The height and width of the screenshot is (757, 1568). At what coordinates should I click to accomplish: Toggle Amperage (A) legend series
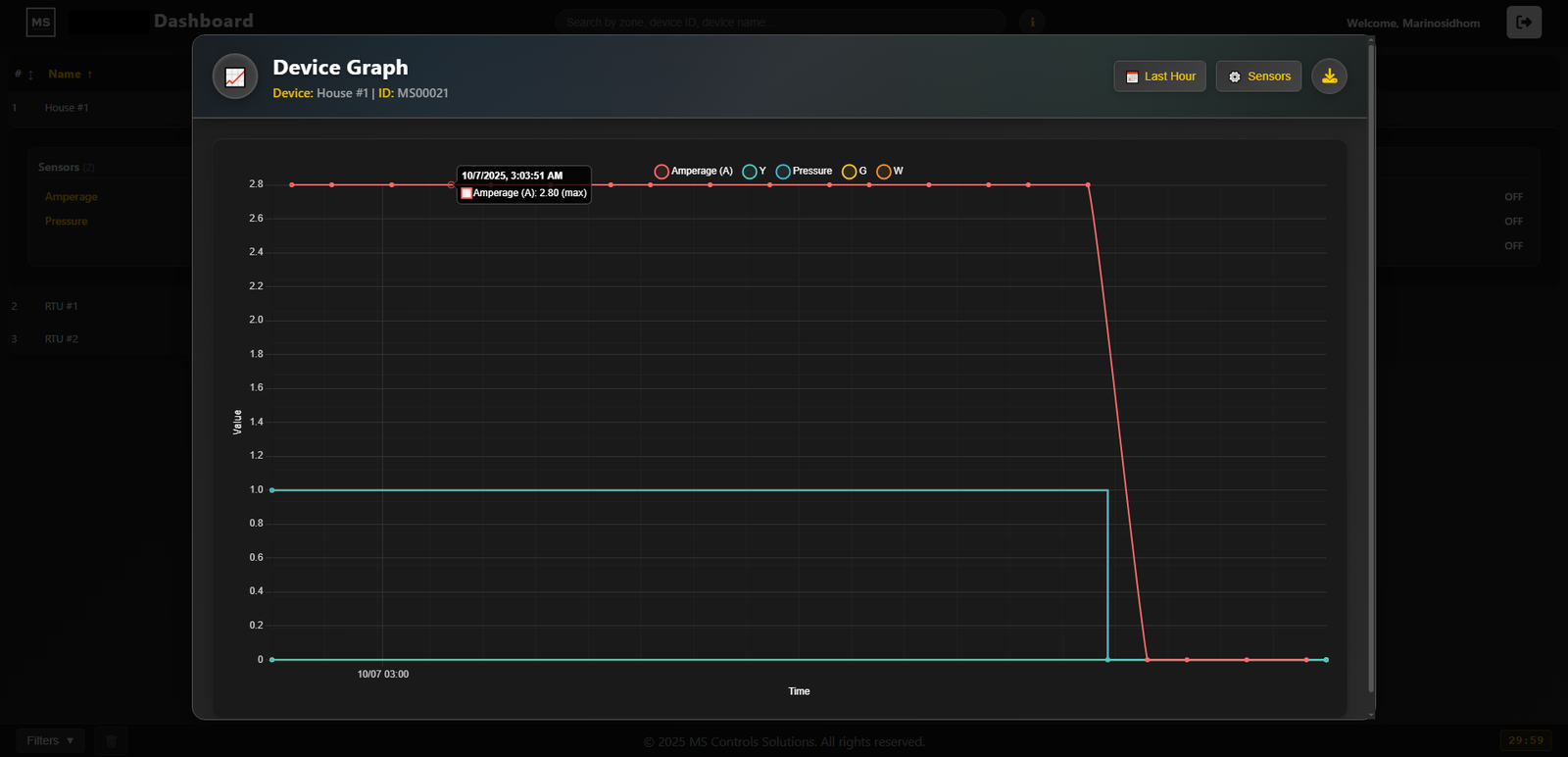[x=694, y=172]
